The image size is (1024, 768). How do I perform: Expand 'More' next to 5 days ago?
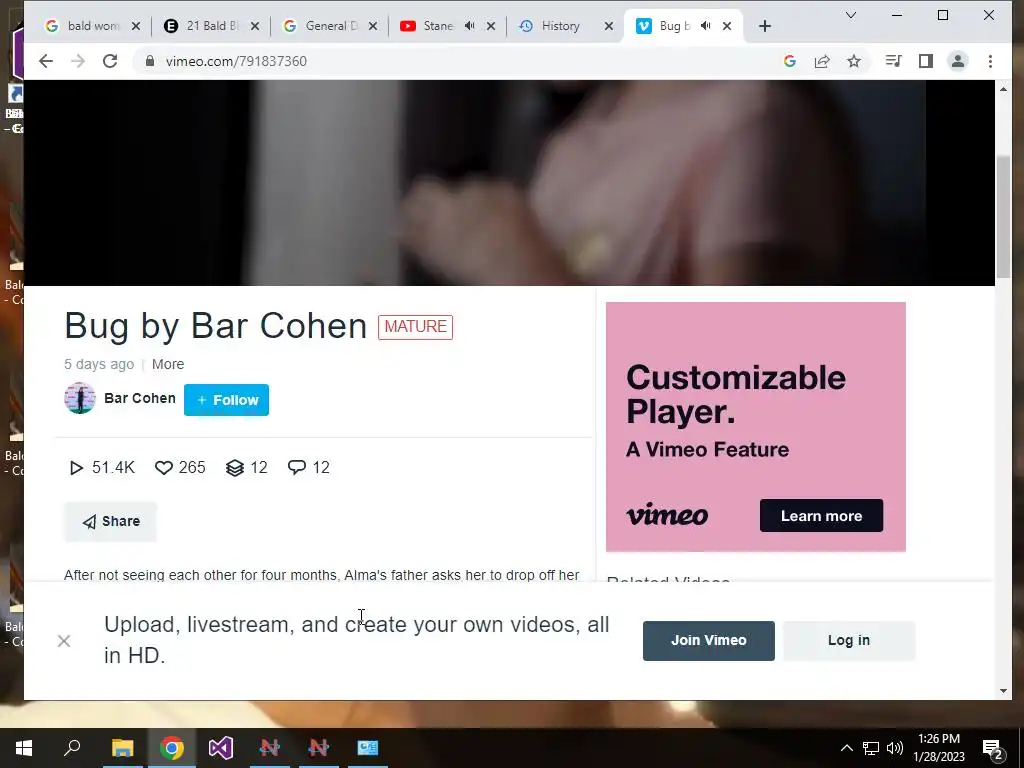point(168,364)
